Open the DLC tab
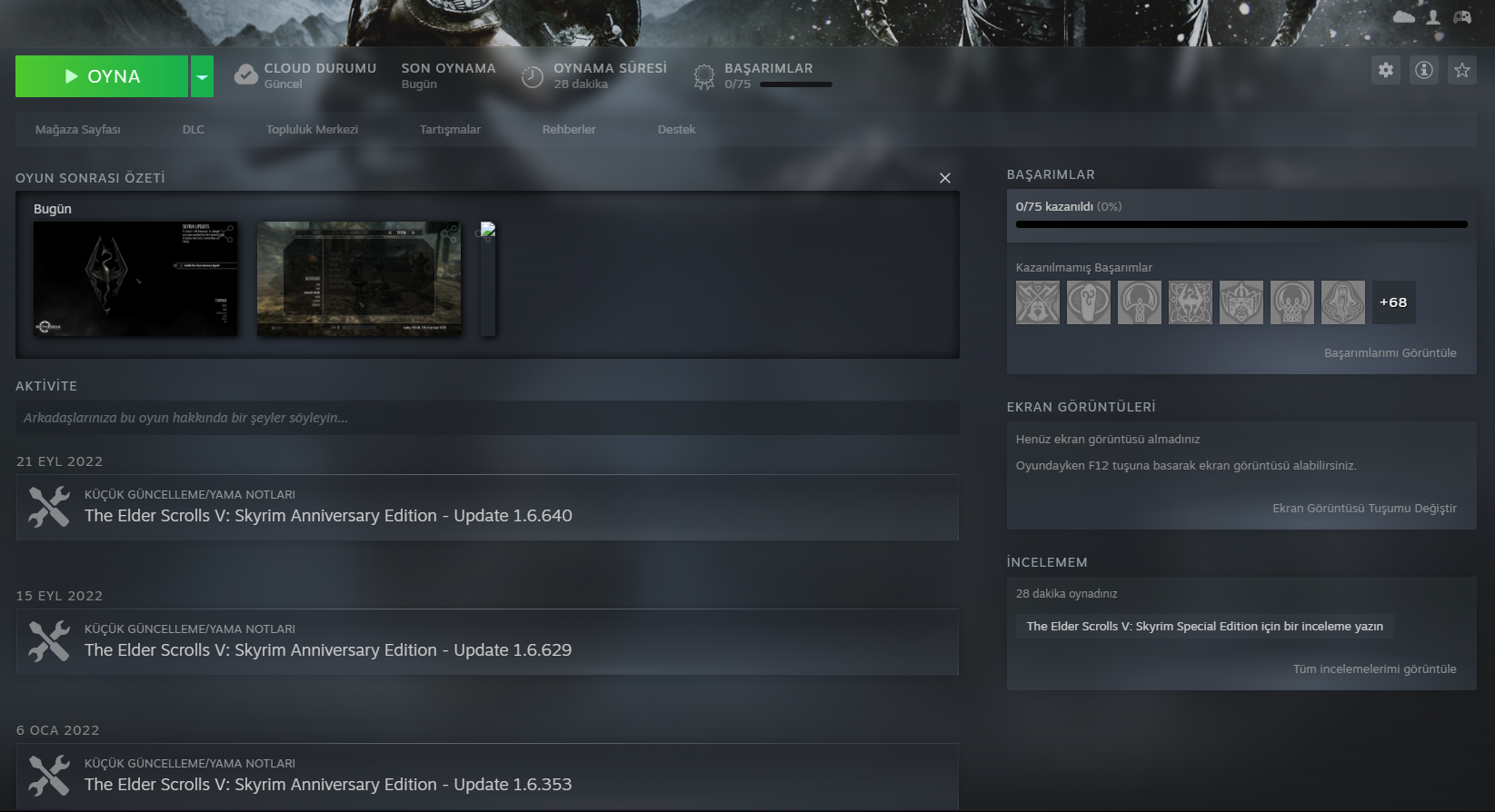 pyautogui.click(x=194, y=130)
